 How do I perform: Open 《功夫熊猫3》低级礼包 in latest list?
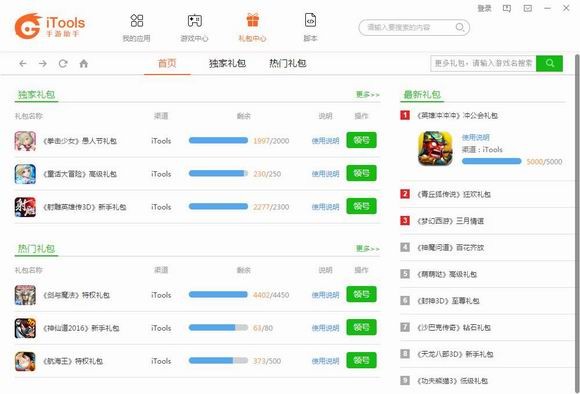click(452, 381)
